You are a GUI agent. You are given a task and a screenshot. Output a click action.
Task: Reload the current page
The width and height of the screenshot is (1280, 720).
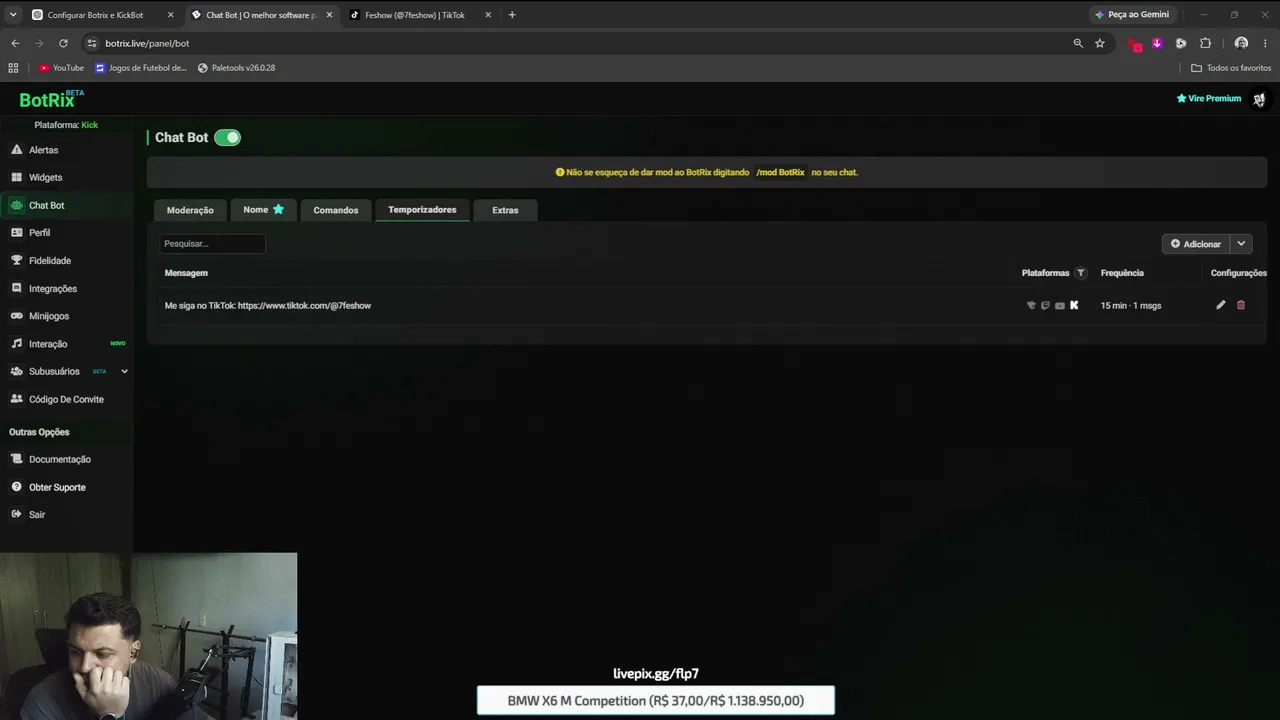coord(63,43)
